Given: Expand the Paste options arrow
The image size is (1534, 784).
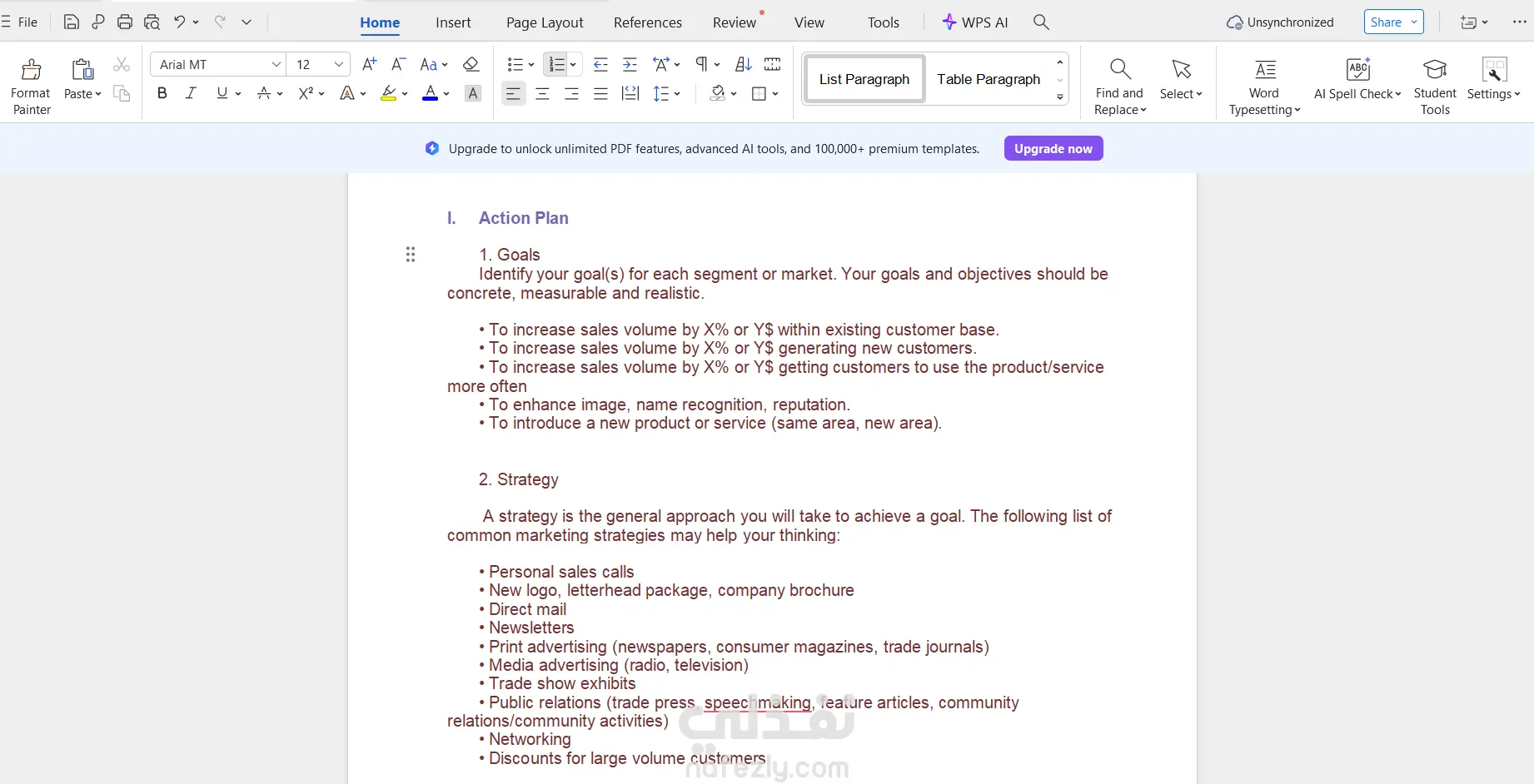Looking at the screenshot, I should click(98, 94).
